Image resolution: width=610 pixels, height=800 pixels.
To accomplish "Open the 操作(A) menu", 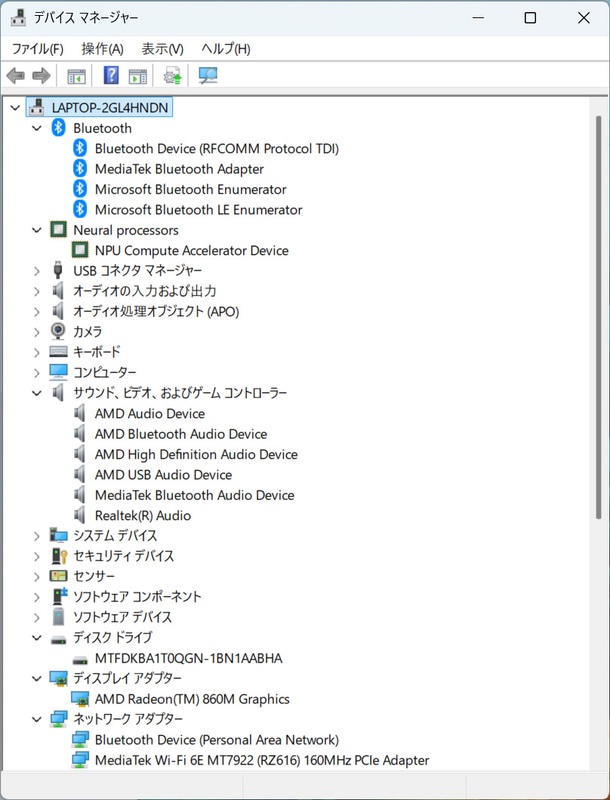I will point(103,49).
